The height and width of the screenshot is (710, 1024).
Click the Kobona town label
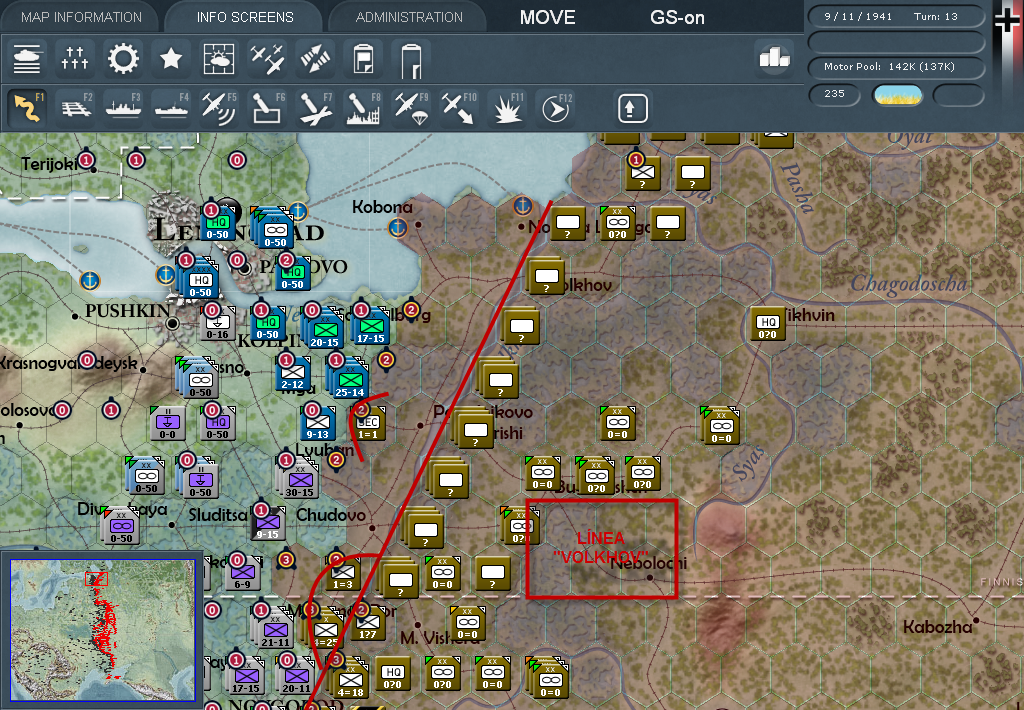(382, 207)
